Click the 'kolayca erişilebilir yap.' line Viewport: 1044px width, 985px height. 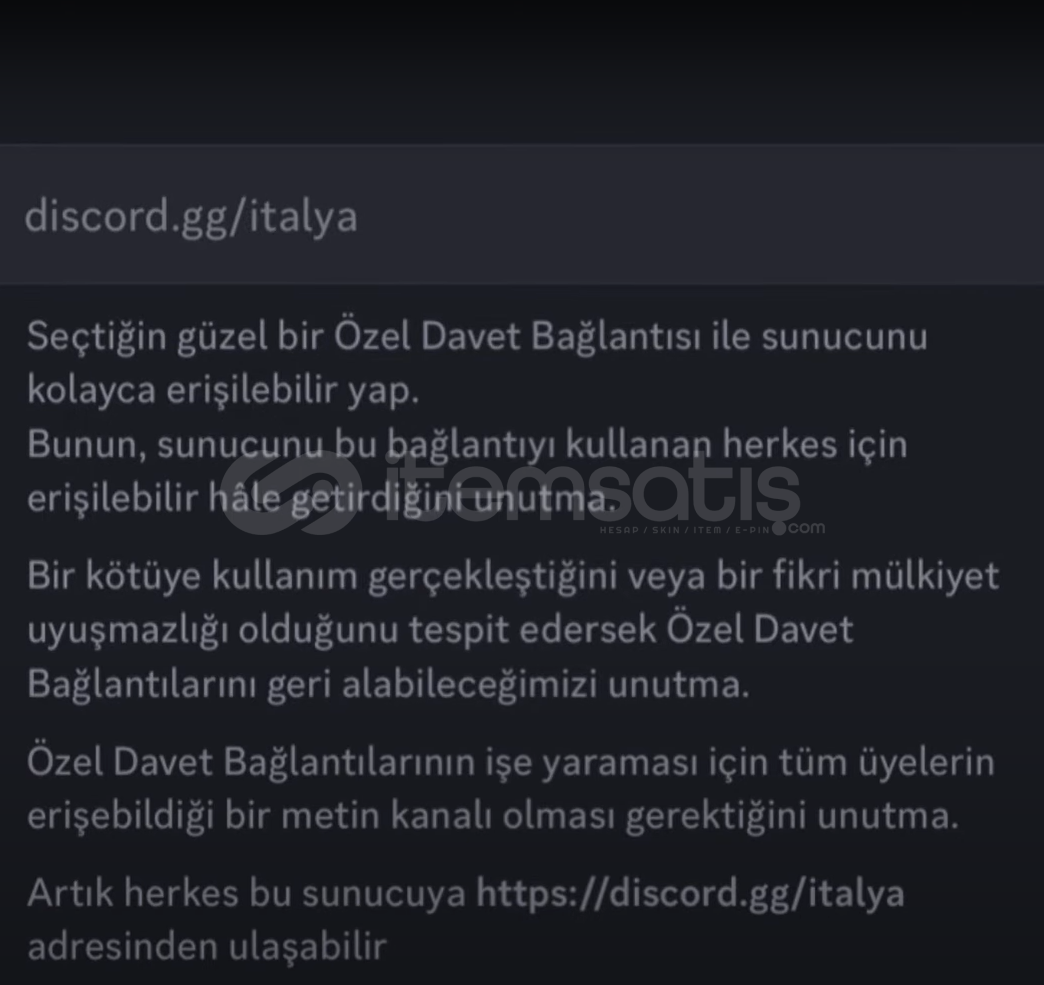click(223, 391)
